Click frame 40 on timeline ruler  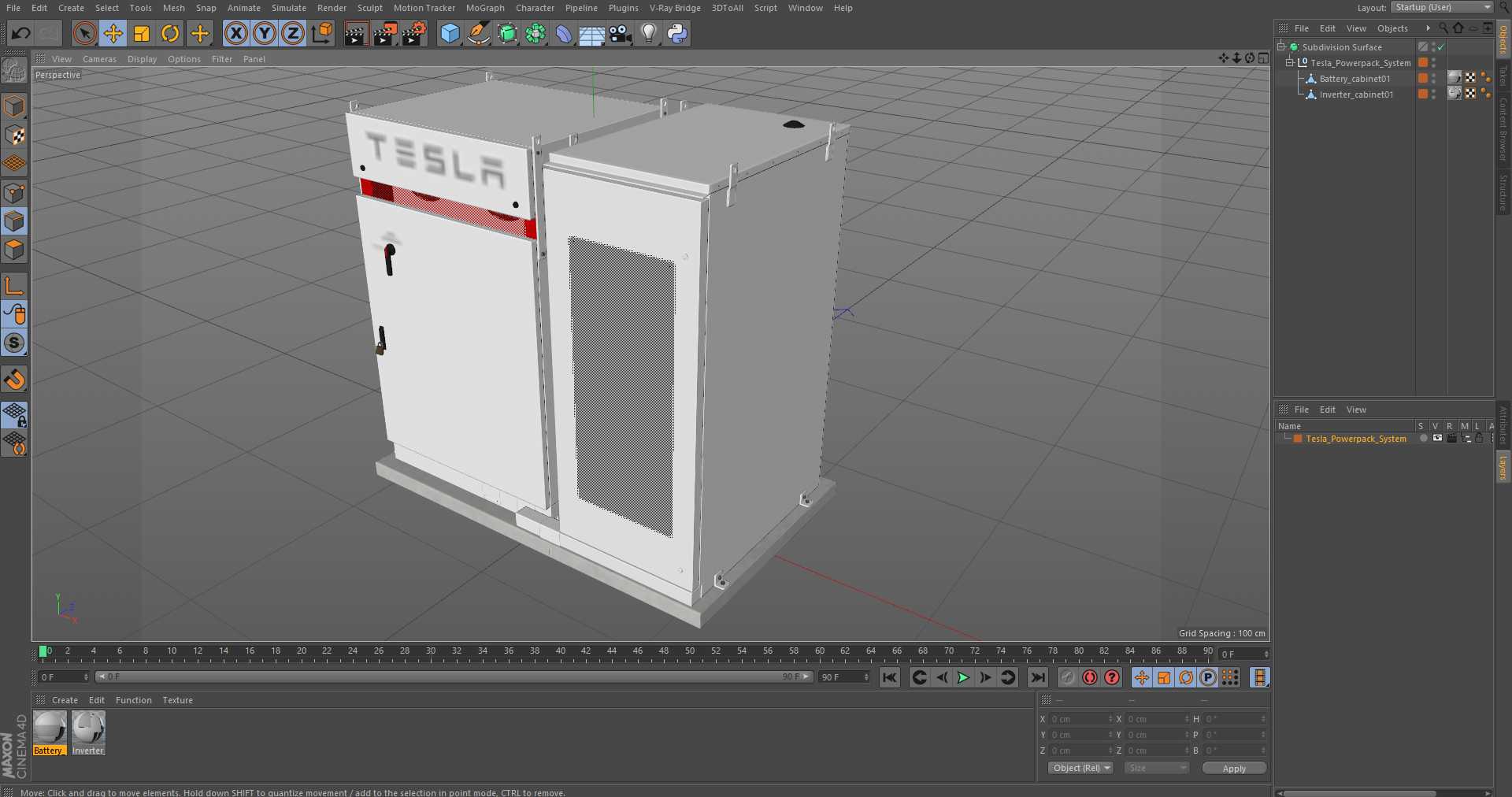pyautogui.click(x=560, y=651)
